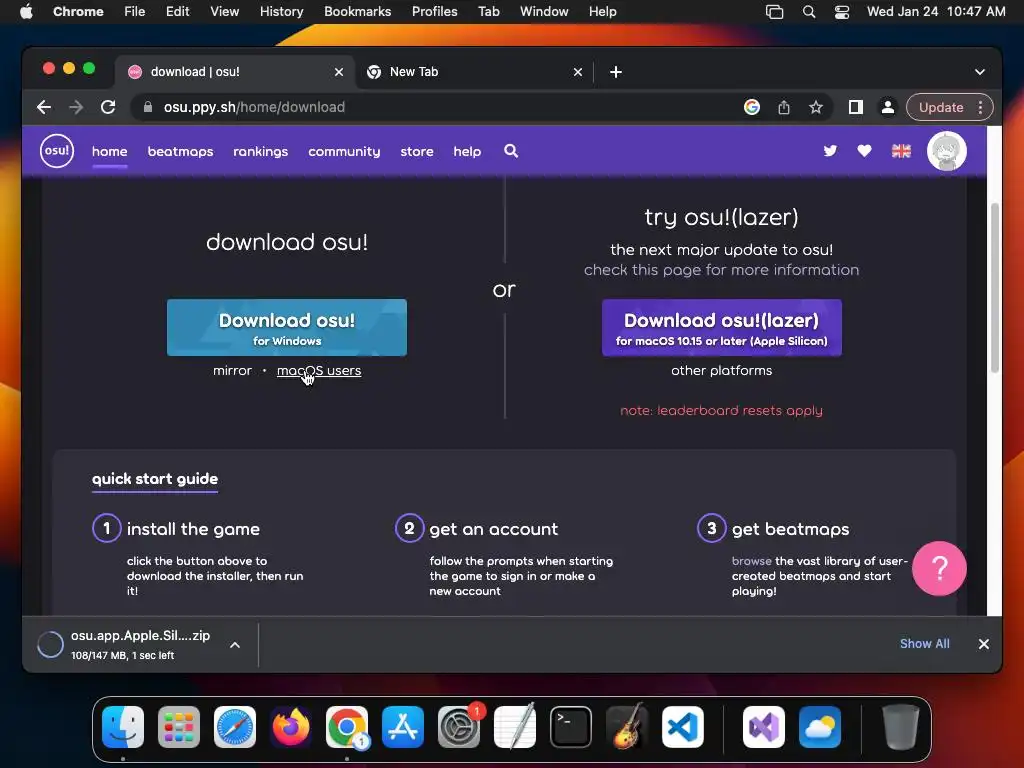The image size is (1024, 768).
Task: Expand the download item options chevron
Action: [235, 645]
